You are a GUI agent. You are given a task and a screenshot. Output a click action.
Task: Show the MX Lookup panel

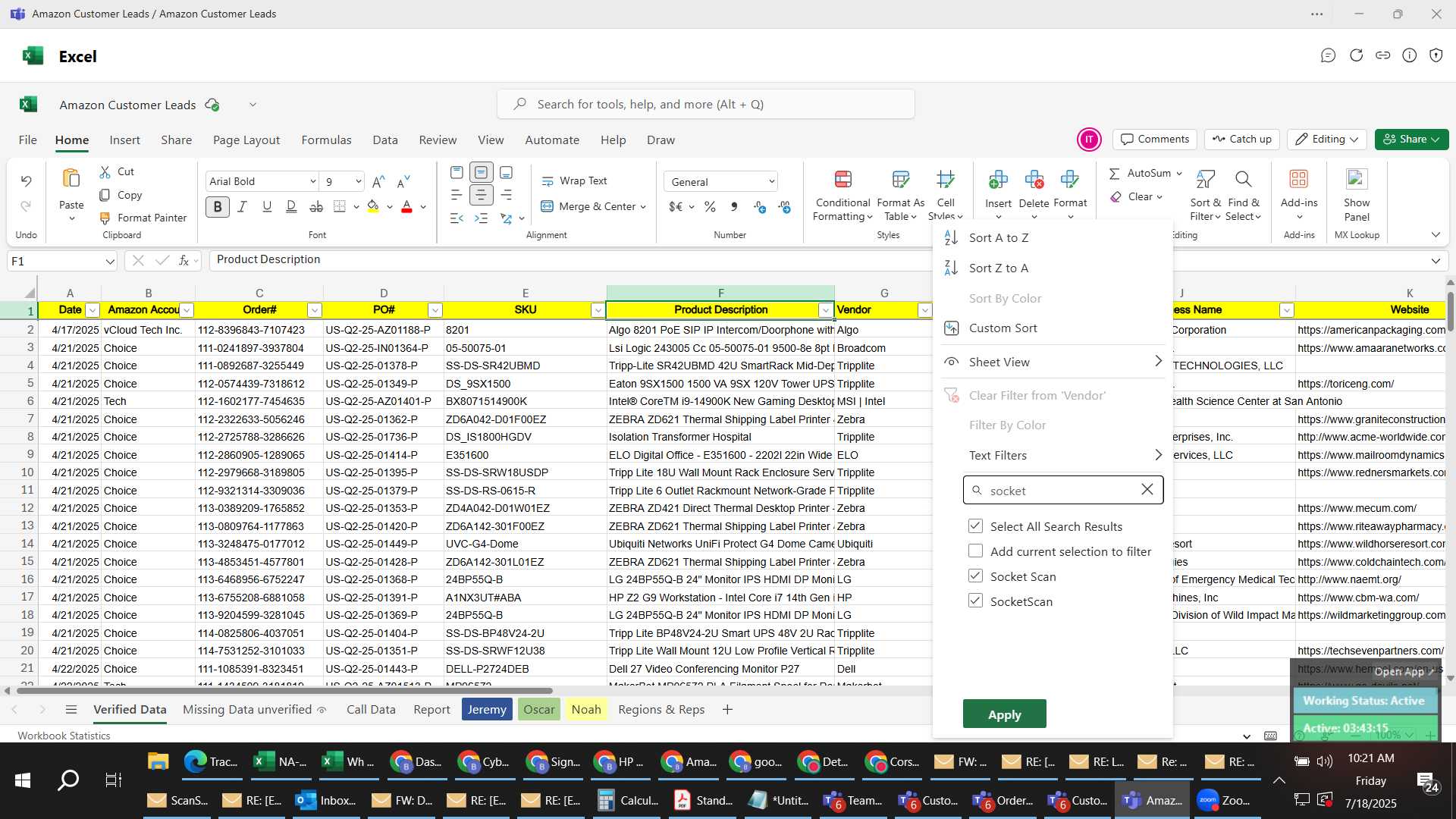click(x=1357, y=195)
